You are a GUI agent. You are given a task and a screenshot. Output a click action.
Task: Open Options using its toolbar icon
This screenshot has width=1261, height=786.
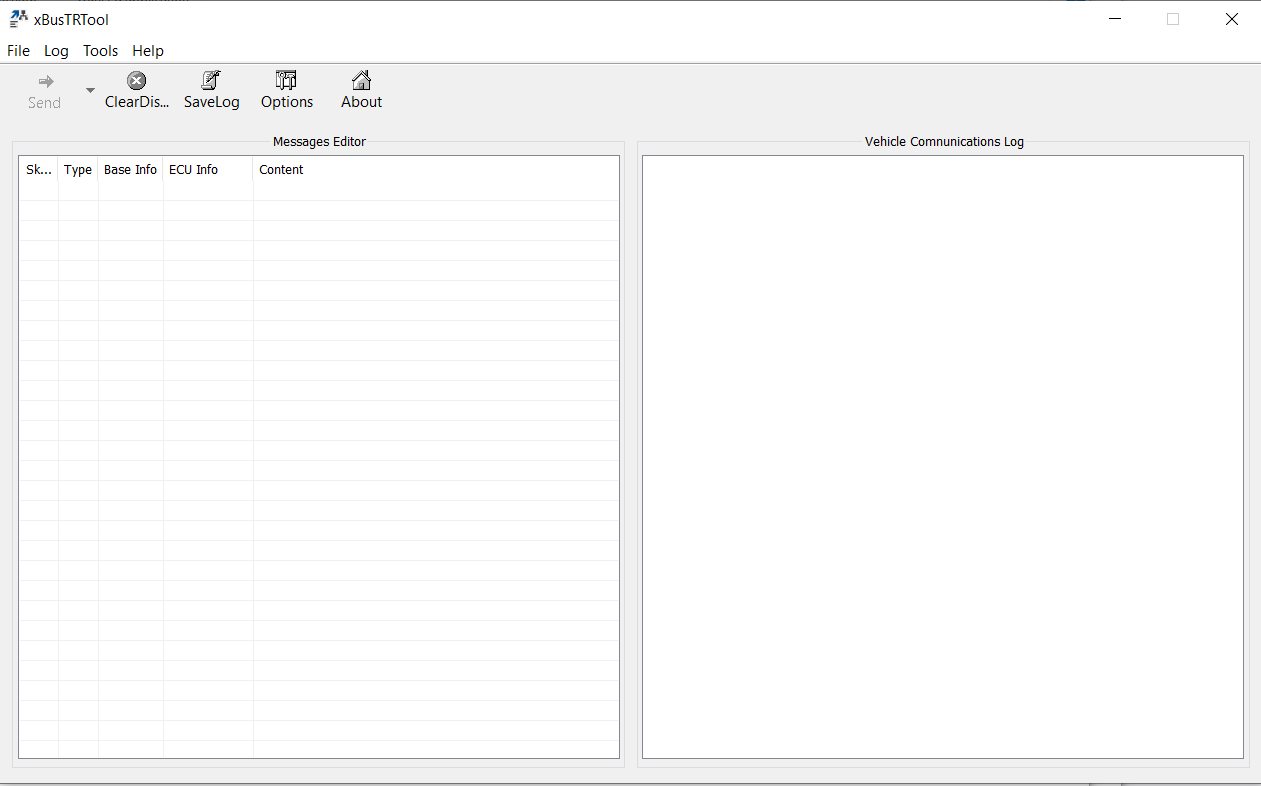coord(286,80)
